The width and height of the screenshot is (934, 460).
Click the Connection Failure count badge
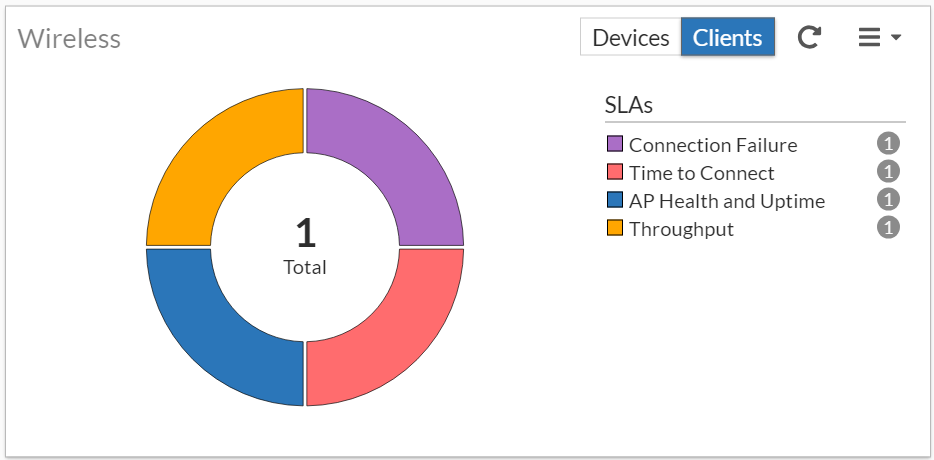888,143
